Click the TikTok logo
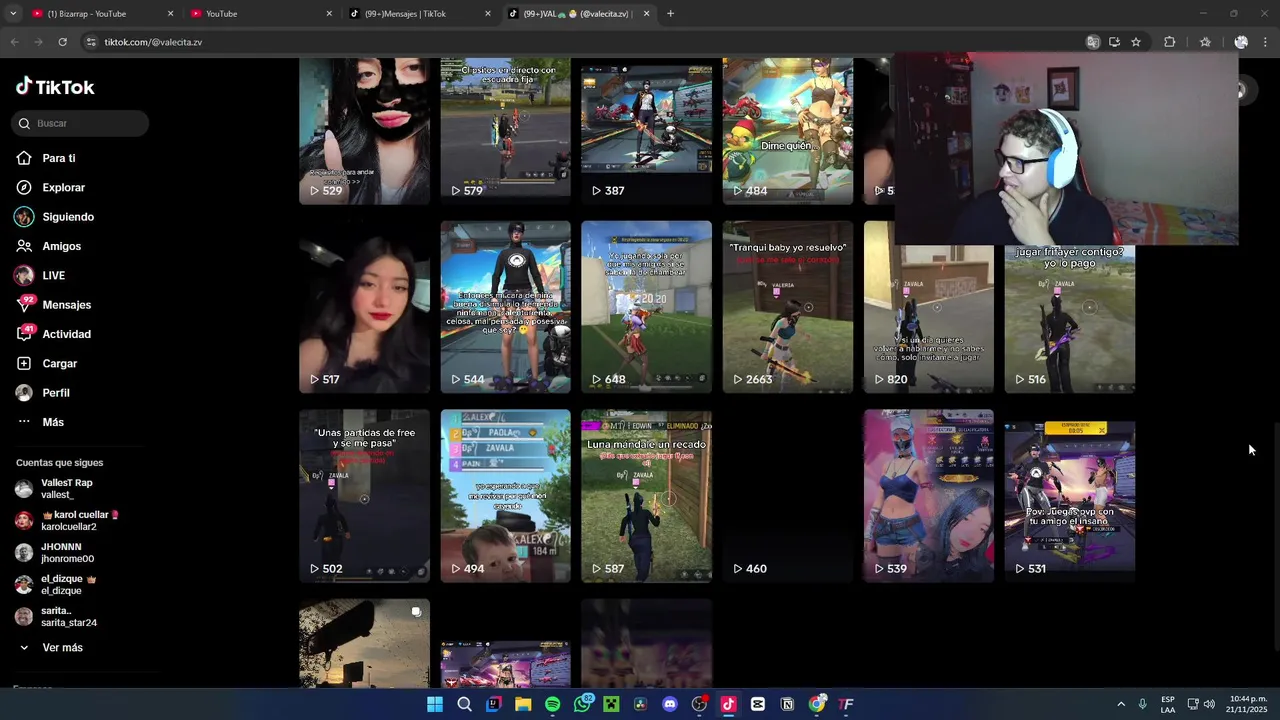The height and width of the screenshot is (720, 1280). 55,87
